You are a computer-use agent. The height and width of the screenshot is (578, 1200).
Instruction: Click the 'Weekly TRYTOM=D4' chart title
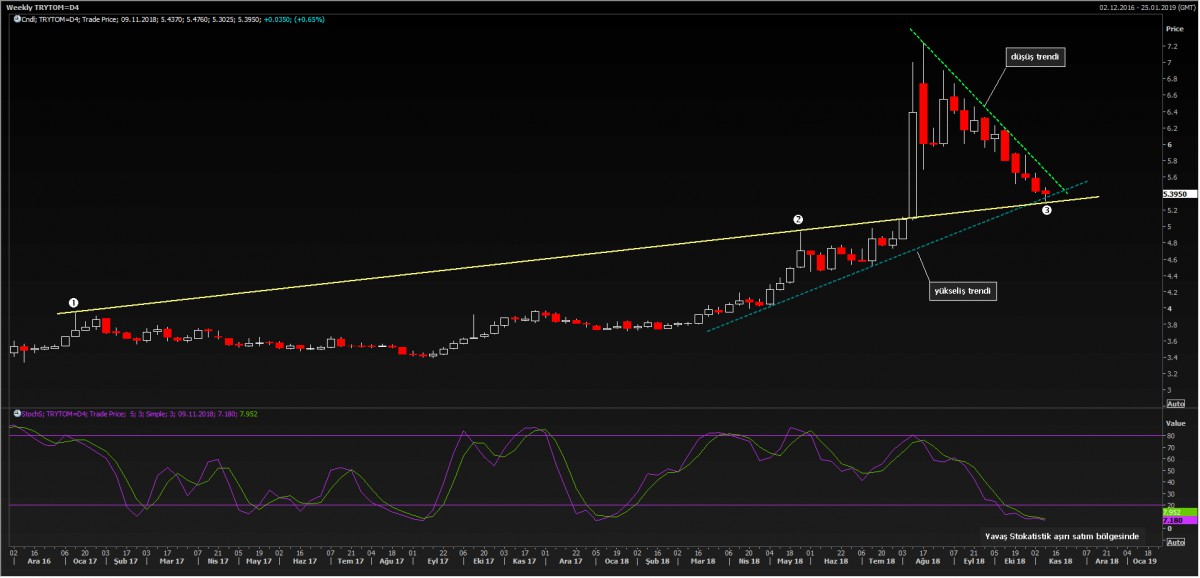coord(42,7)
